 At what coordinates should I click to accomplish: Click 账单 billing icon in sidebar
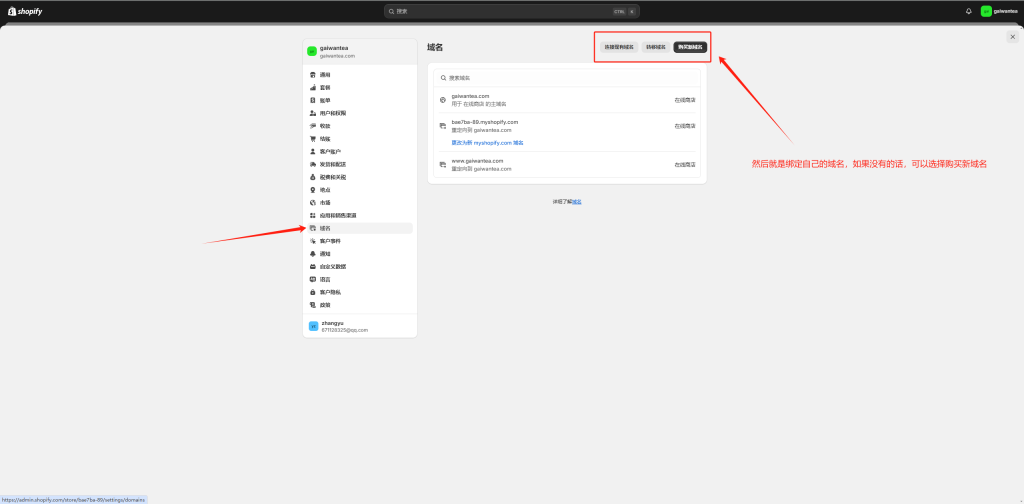point(313,100)
